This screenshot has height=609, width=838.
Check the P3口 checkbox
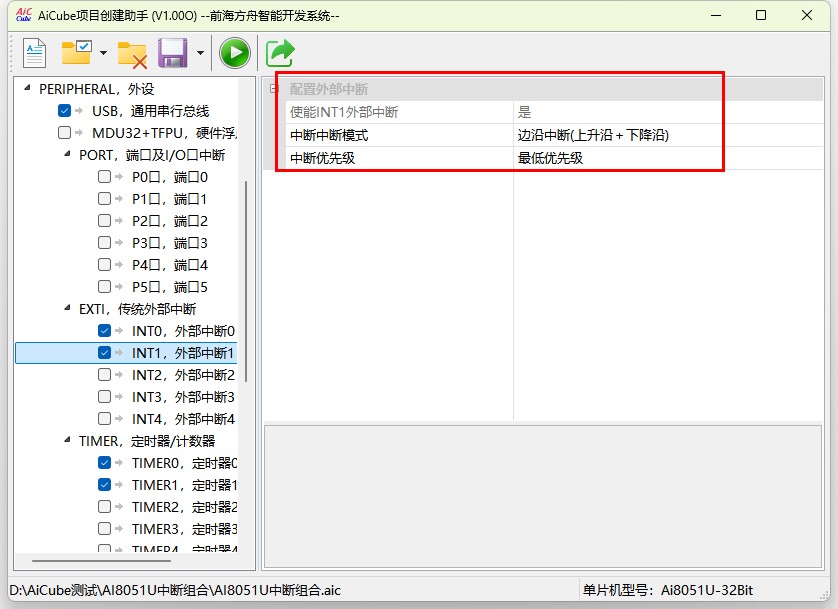pos(104,243)
